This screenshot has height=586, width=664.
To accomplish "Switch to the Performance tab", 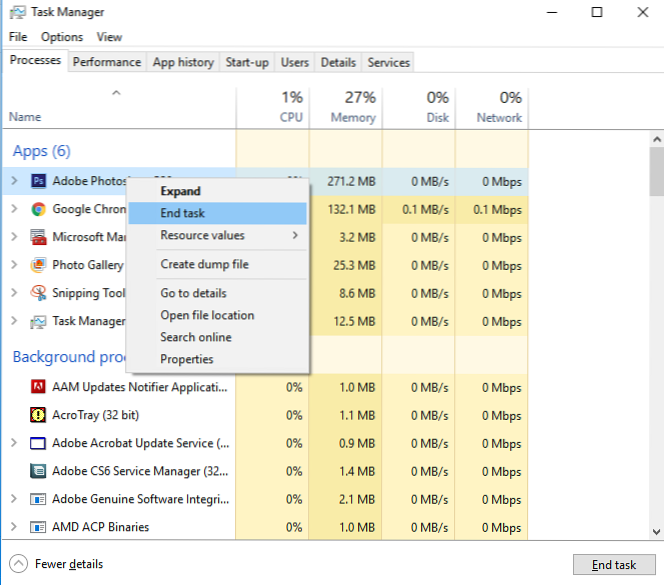I will (107, 62).
